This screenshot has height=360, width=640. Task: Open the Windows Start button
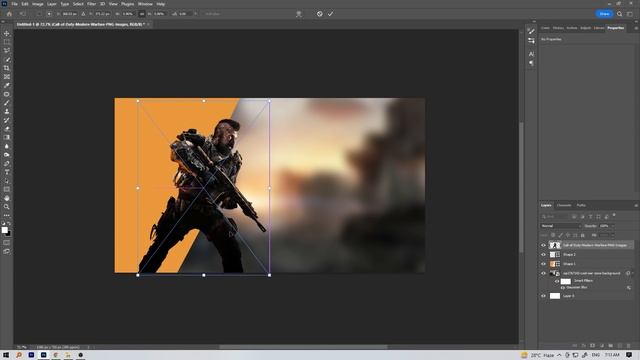(x=6, y=355)
